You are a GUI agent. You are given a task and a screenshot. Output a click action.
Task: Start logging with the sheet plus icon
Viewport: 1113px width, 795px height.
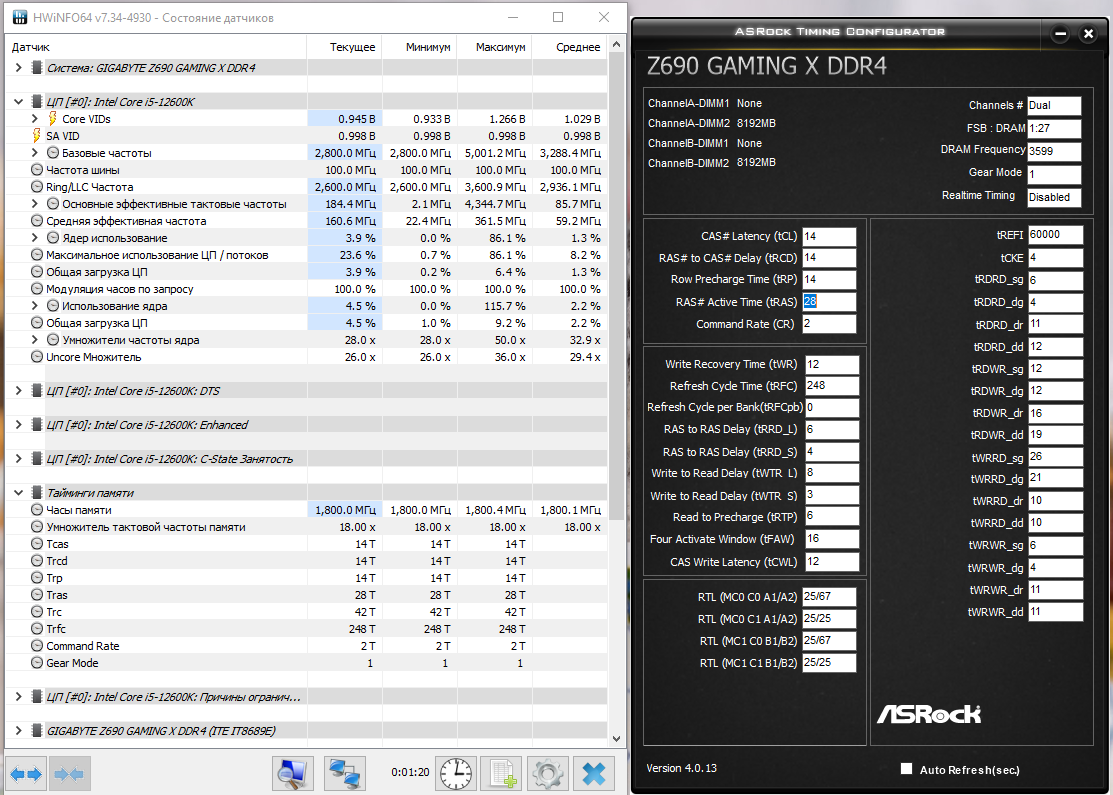point(502,774)
